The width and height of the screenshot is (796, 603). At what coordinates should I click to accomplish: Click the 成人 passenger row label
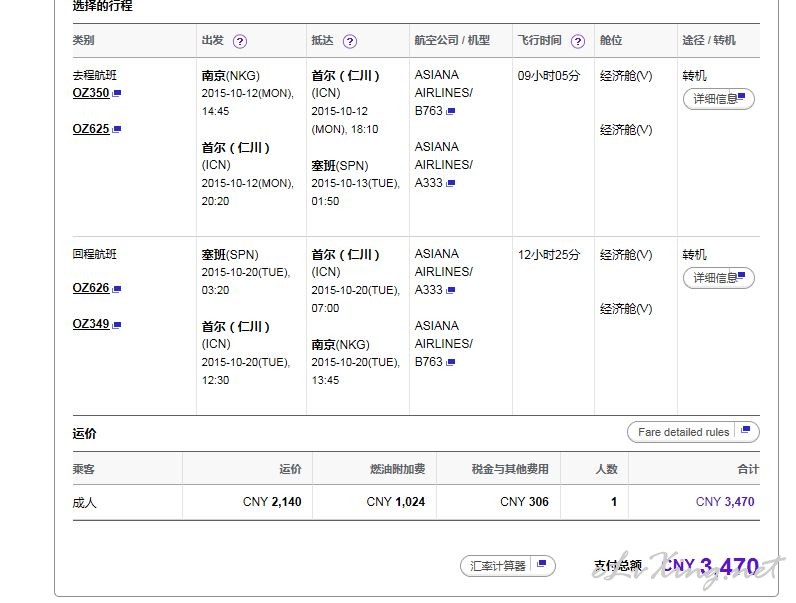tap(84, 502)
